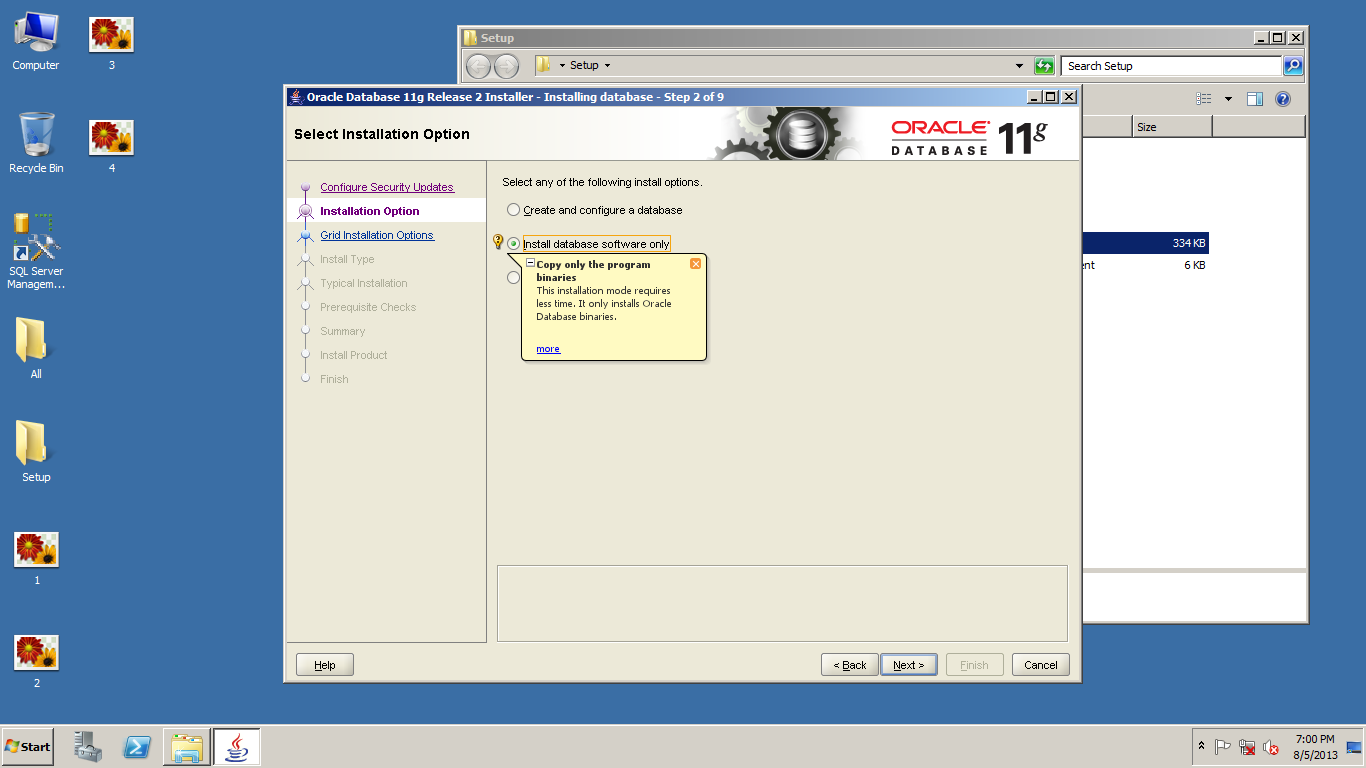Close the yellow tooltip with orange X

click(x=696, y=264)
